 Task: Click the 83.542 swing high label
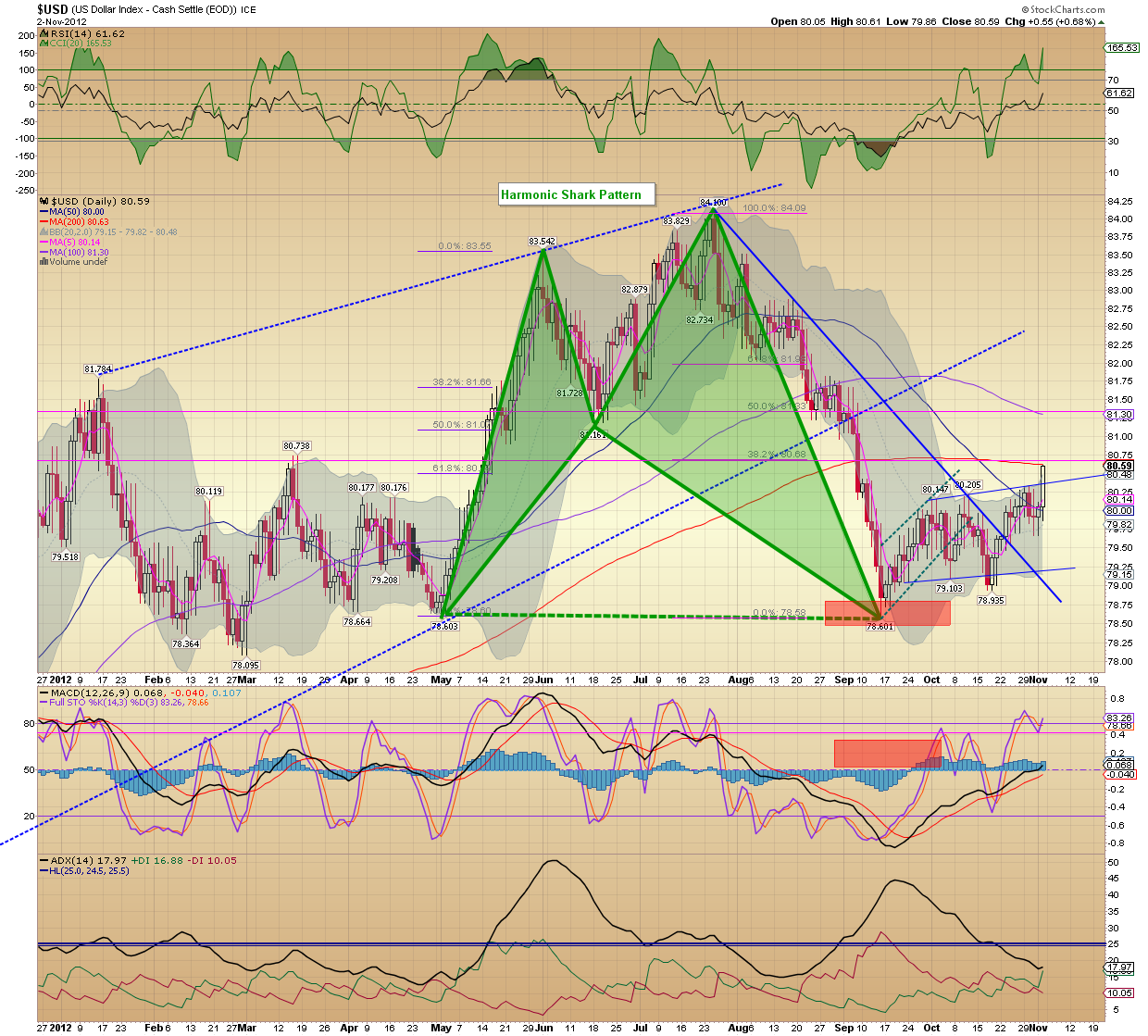[x=542, y=242]
